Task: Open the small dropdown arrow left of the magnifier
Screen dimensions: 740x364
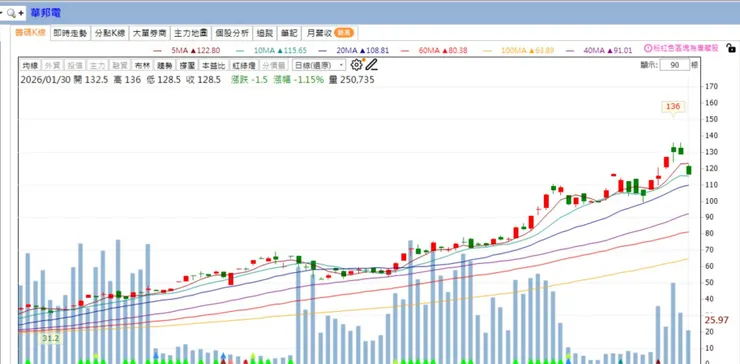Action: click(1, 13)
